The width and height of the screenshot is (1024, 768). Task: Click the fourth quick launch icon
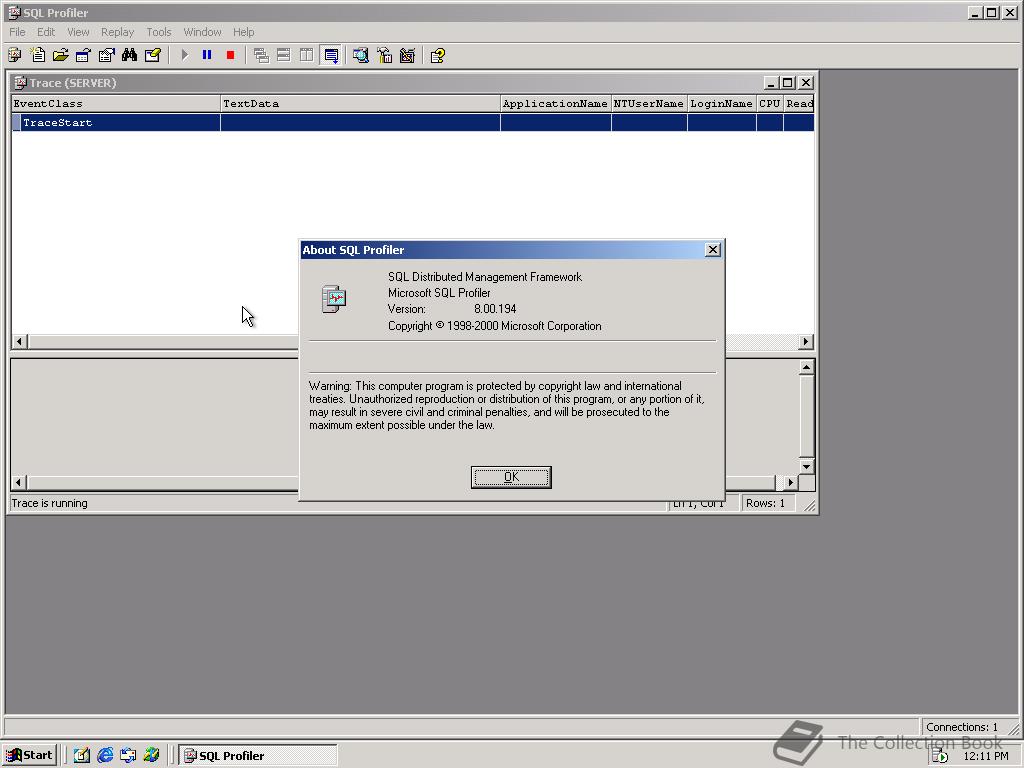[152, 756]
